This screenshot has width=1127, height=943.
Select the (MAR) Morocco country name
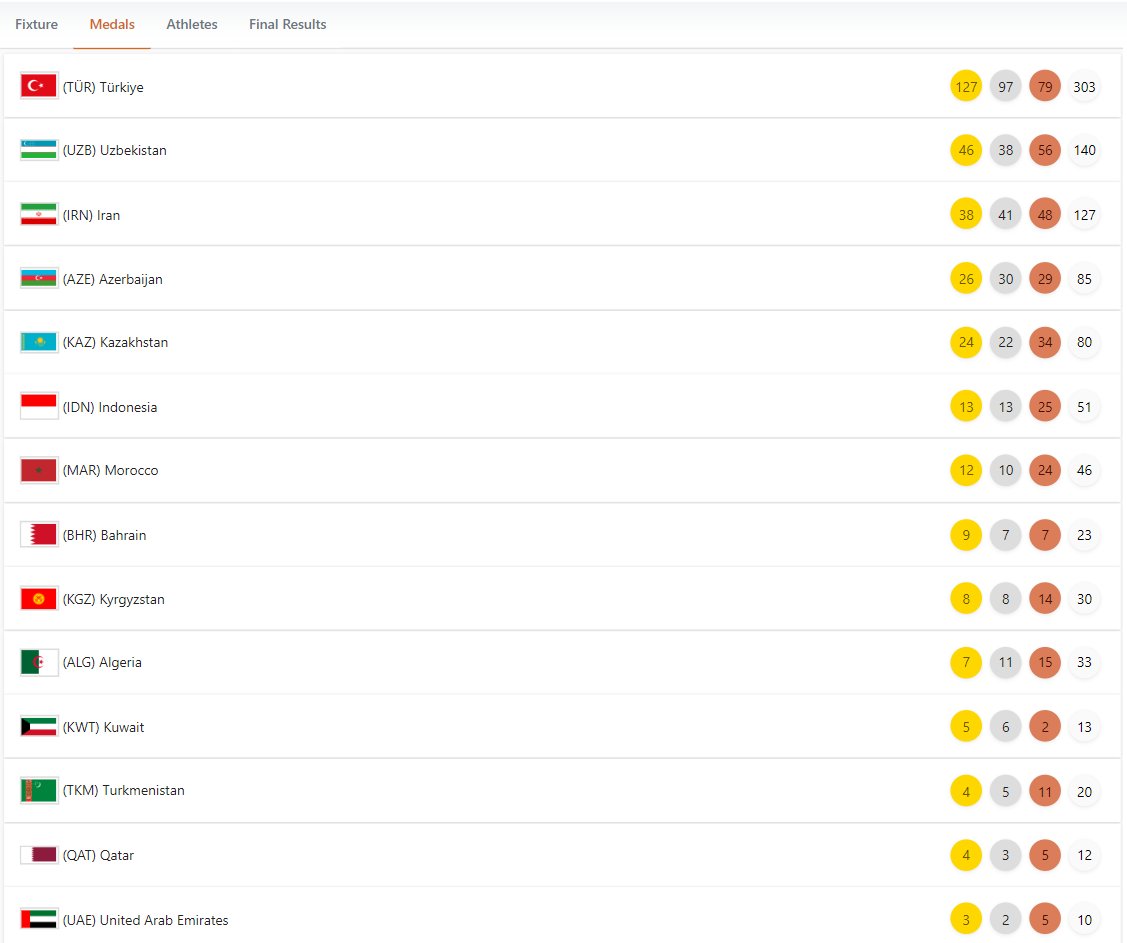tap(110, 470)
